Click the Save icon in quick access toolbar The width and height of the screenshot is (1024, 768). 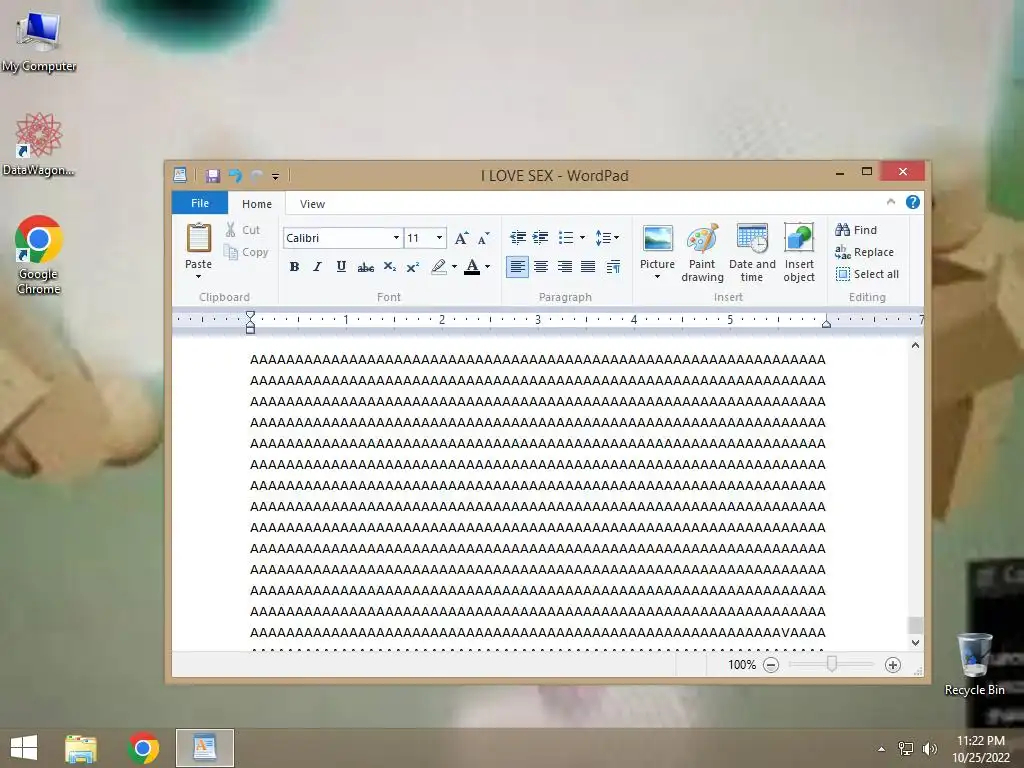212,176
